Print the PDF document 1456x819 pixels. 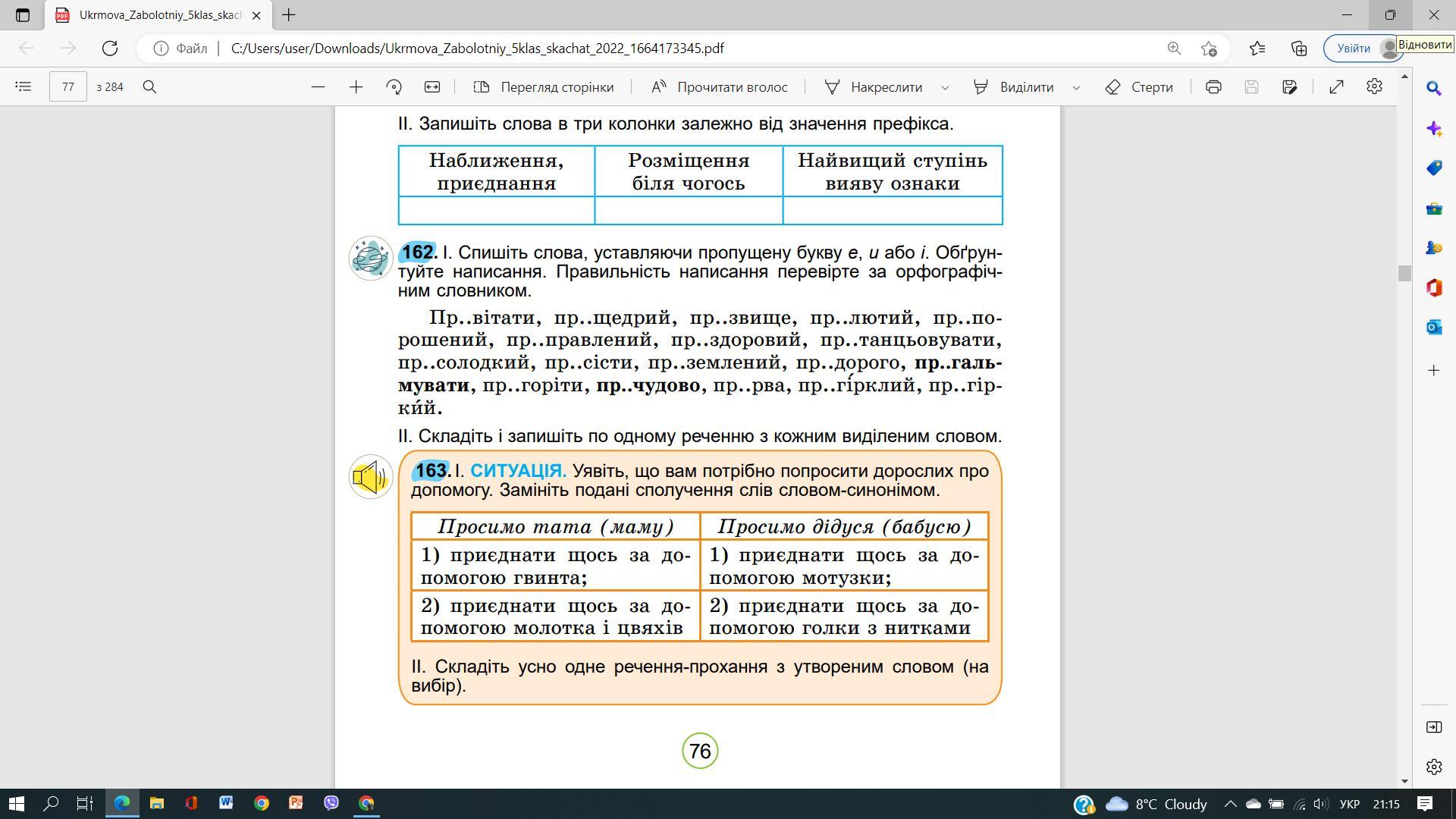point(1213,87)
